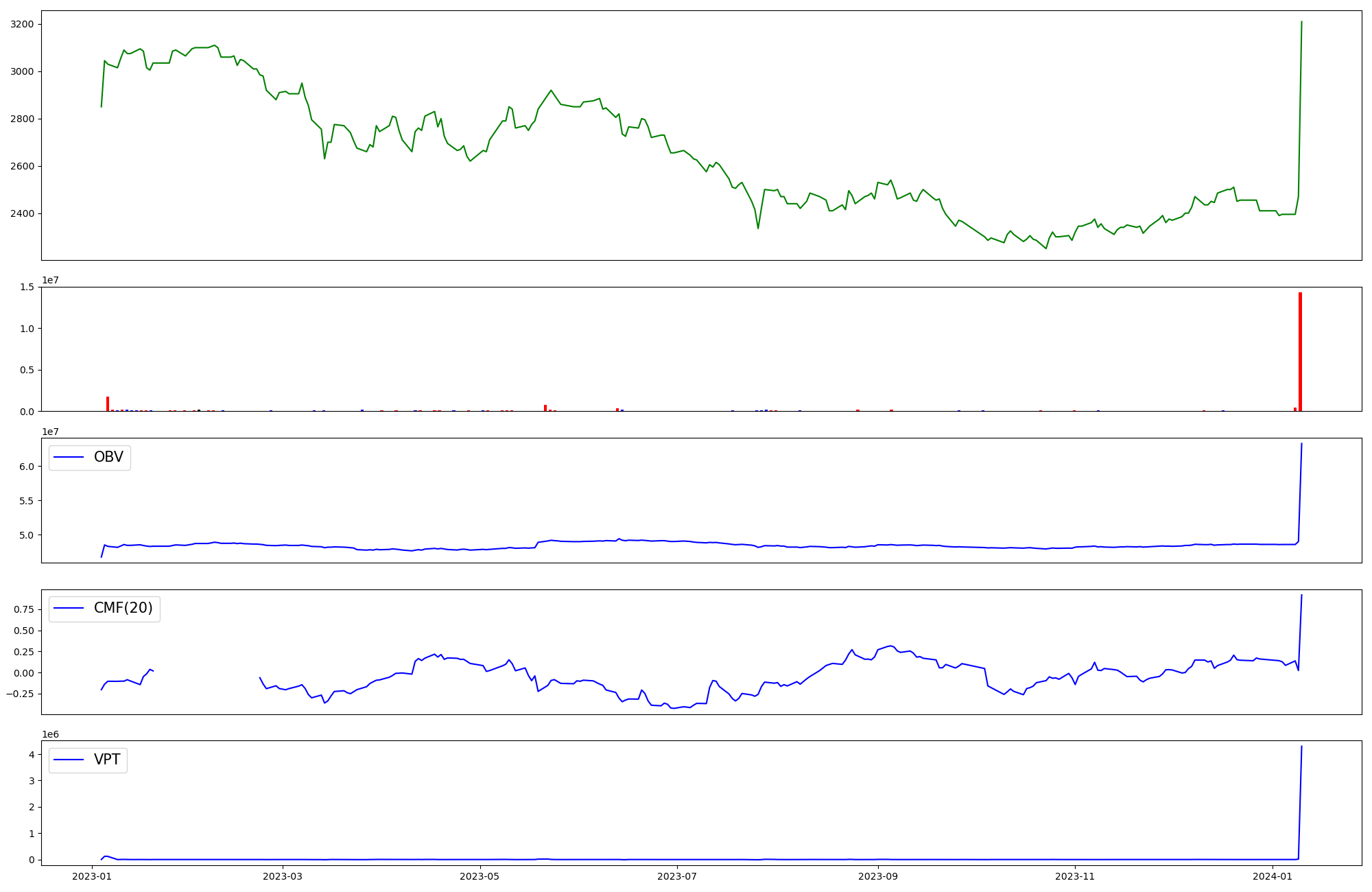Click the 1e6 scale label above VPT chart

pos(50,734)
